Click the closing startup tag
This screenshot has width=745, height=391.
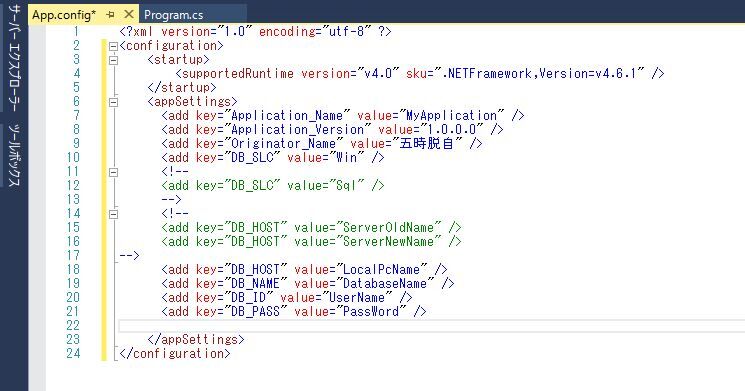point(181,87)
